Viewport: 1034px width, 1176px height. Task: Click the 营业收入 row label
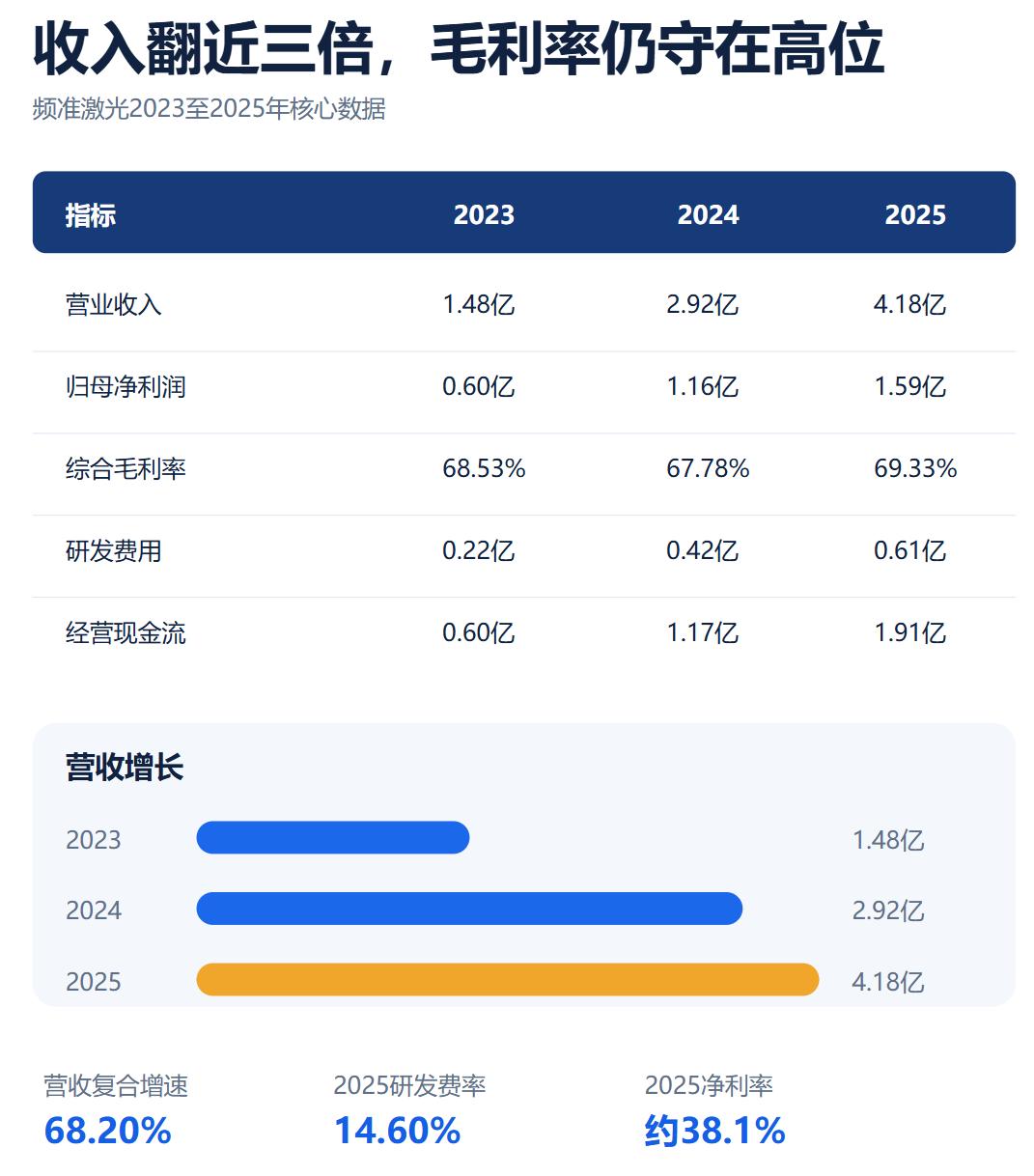(x=114, y=305)
